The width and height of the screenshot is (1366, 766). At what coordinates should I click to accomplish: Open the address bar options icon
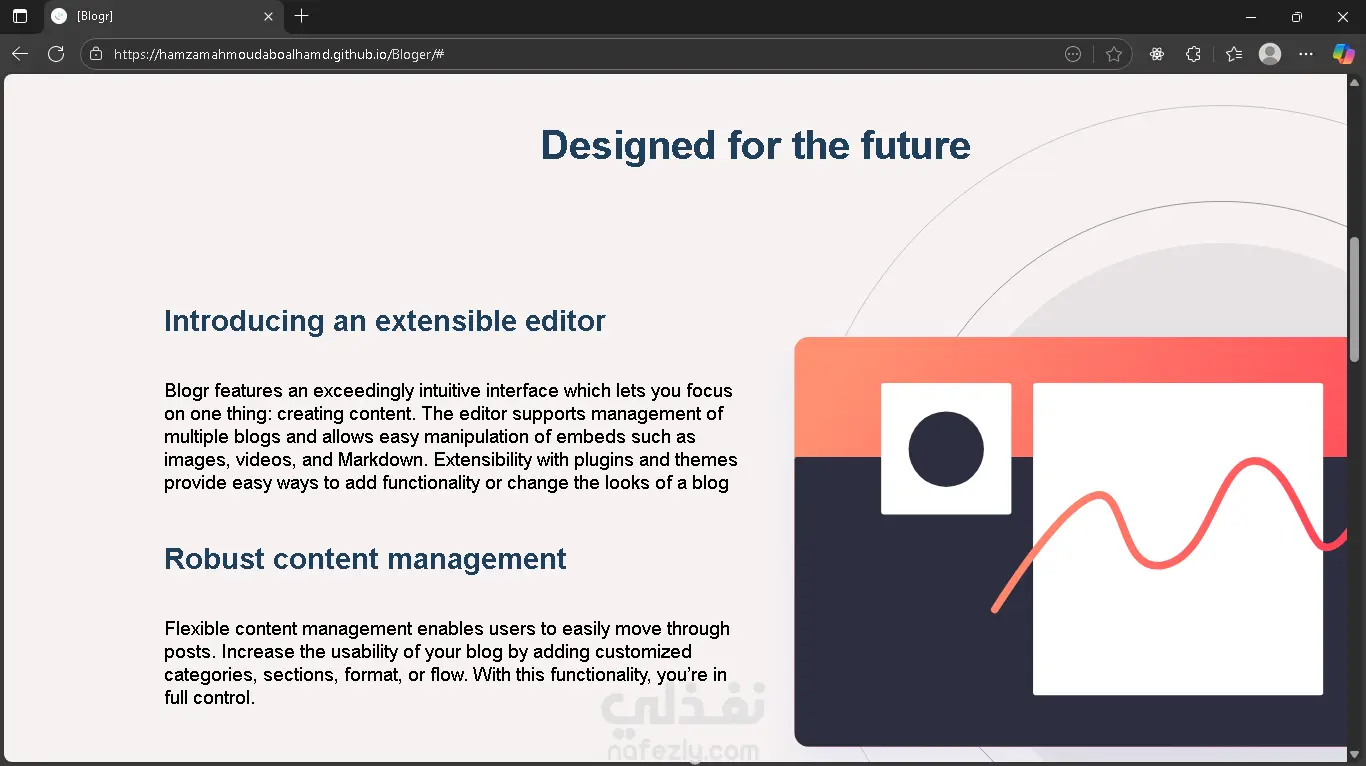1073,54
